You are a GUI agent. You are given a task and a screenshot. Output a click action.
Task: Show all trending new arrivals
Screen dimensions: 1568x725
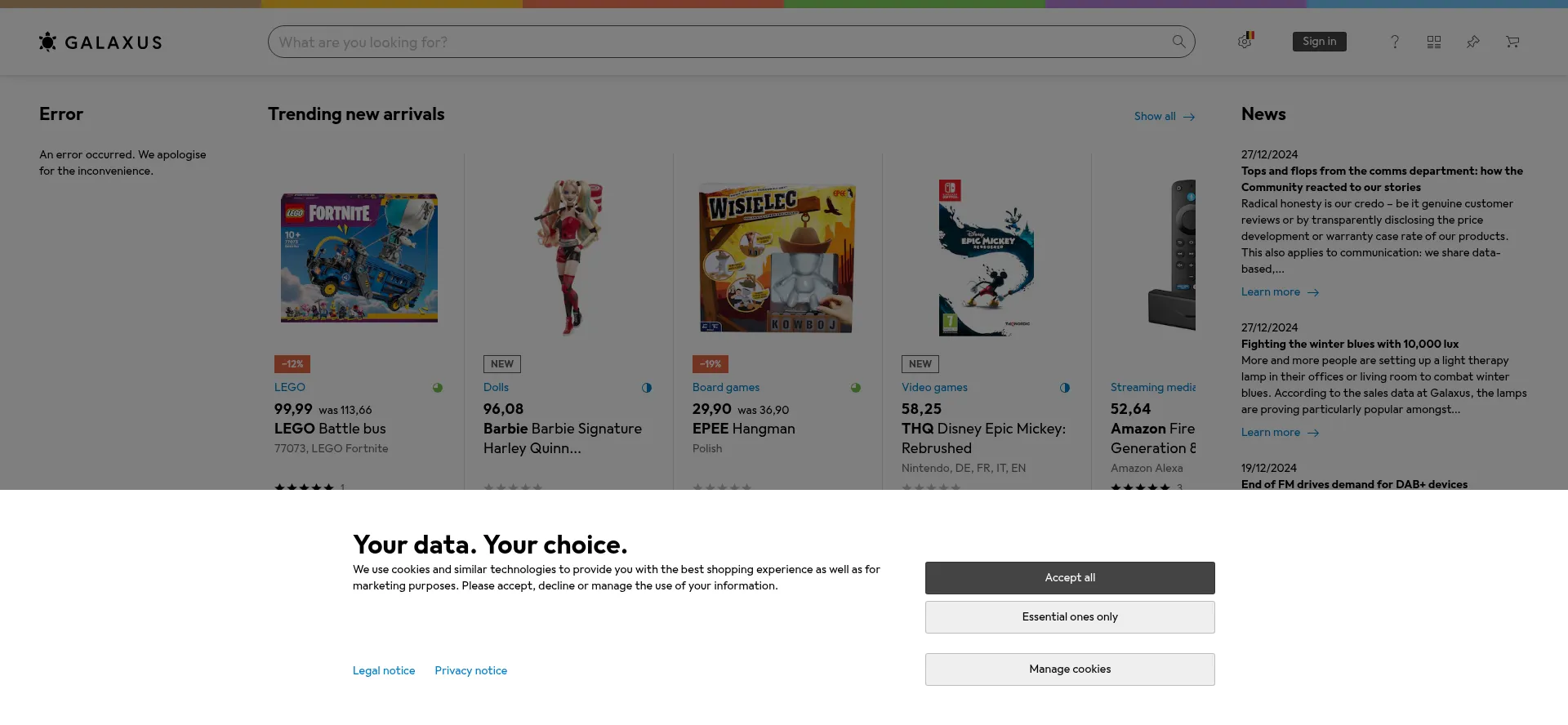click(x=1165, y=117)
